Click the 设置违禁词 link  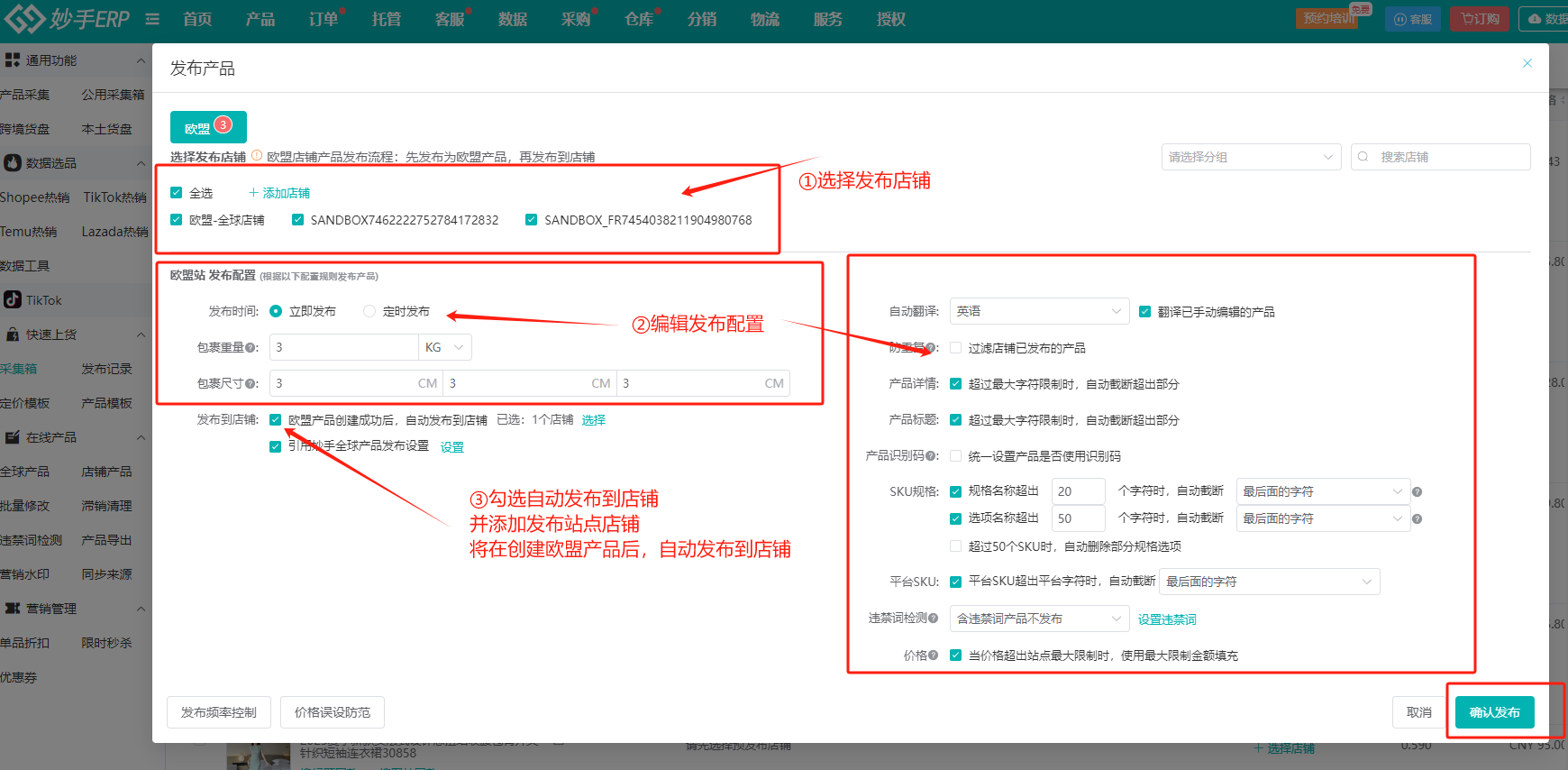pos(1167,619)
